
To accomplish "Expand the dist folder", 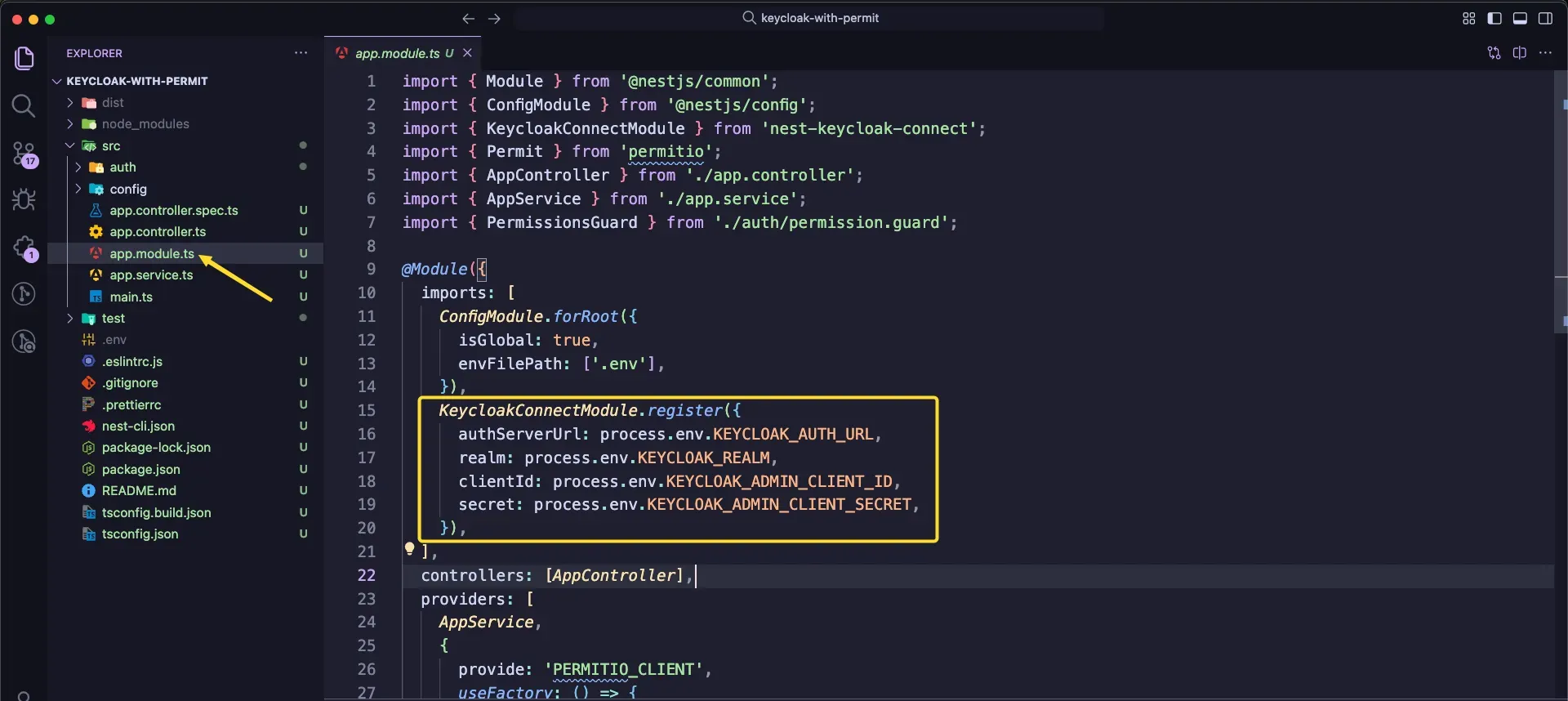I will [x=113, y=103].
